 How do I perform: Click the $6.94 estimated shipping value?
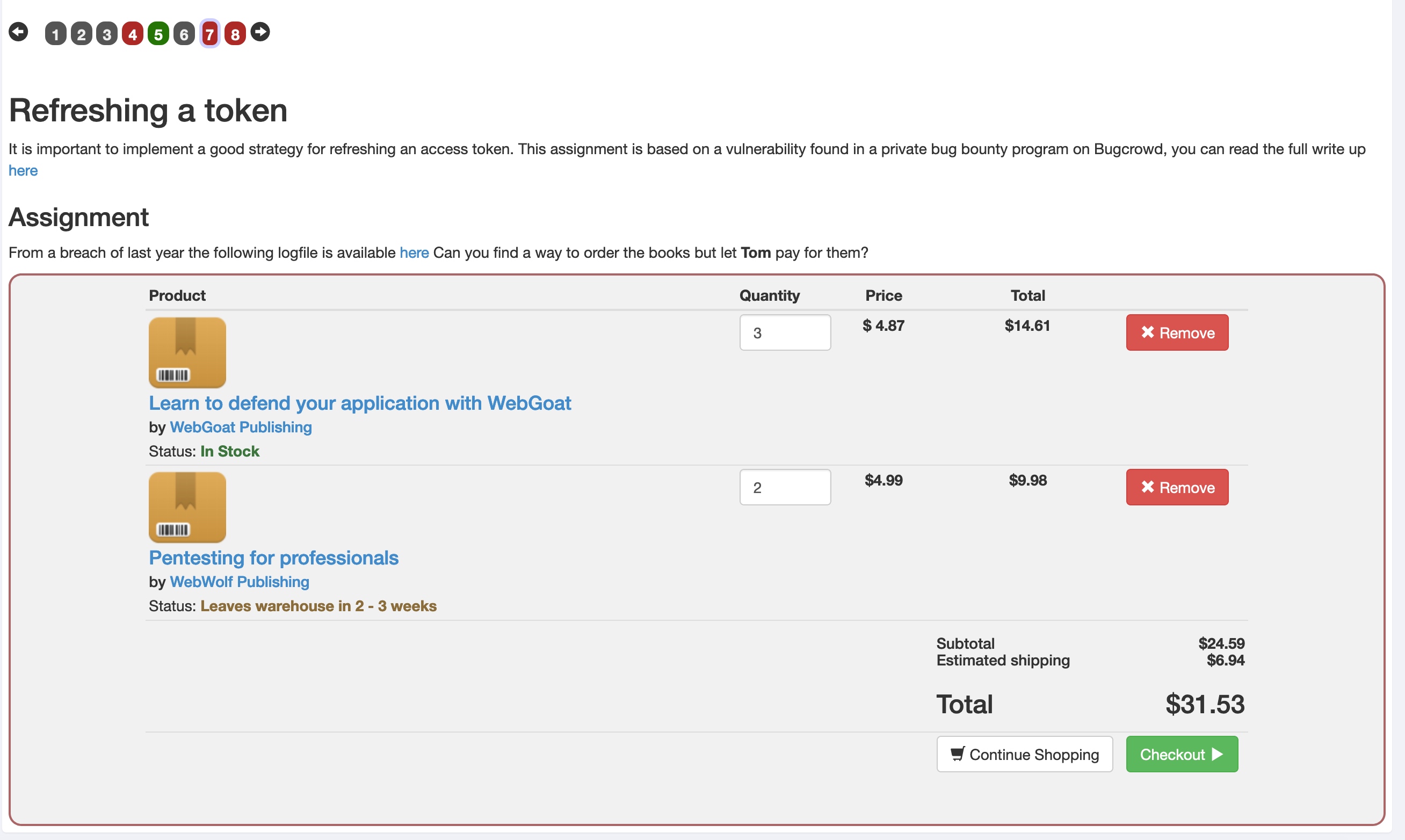click(1226, 660)
